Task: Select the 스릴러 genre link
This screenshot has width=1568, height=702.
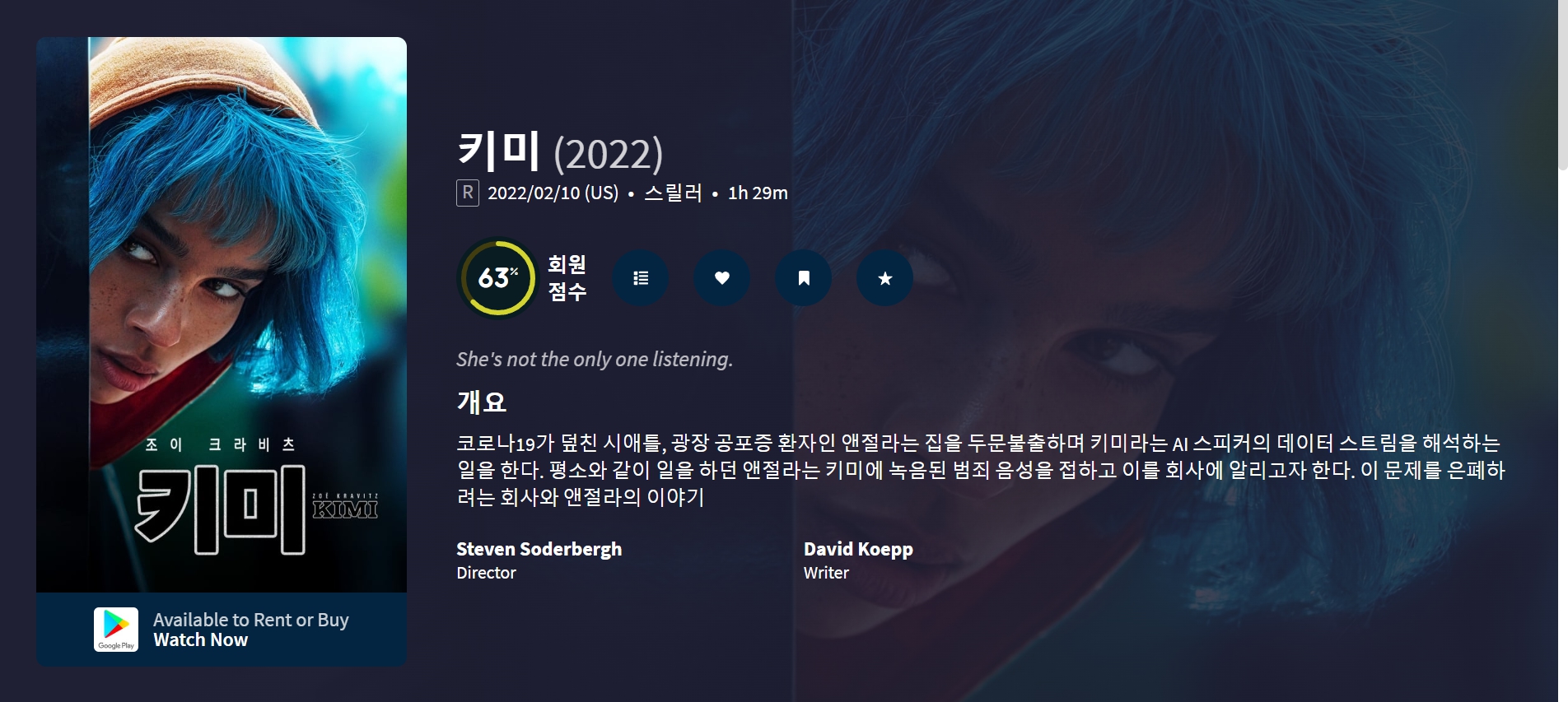Action: pyautogui.click(x=673, y=193)
